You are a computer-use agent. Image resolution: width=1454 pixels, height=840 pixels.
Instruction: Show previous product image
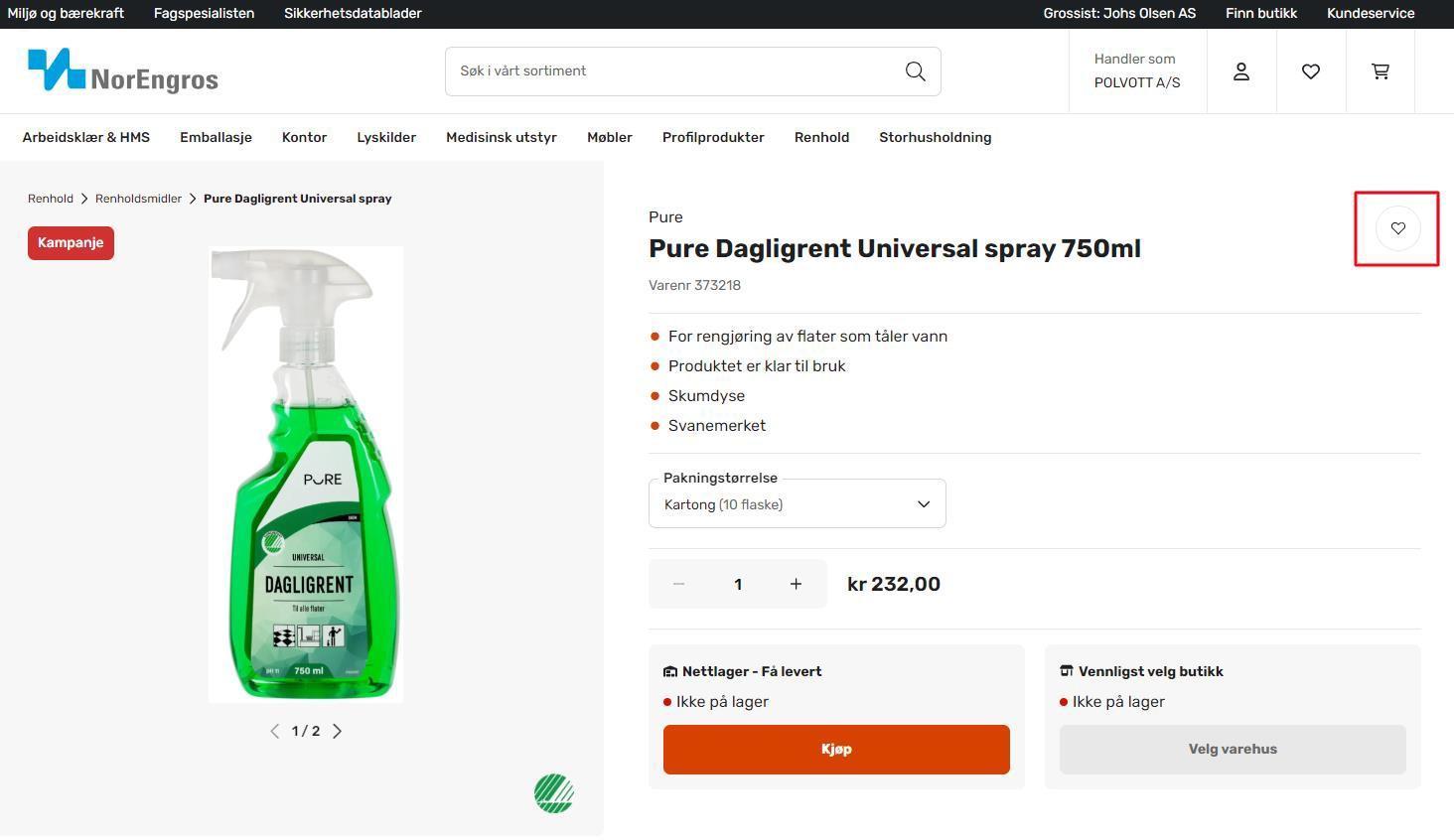pos(275,732)
